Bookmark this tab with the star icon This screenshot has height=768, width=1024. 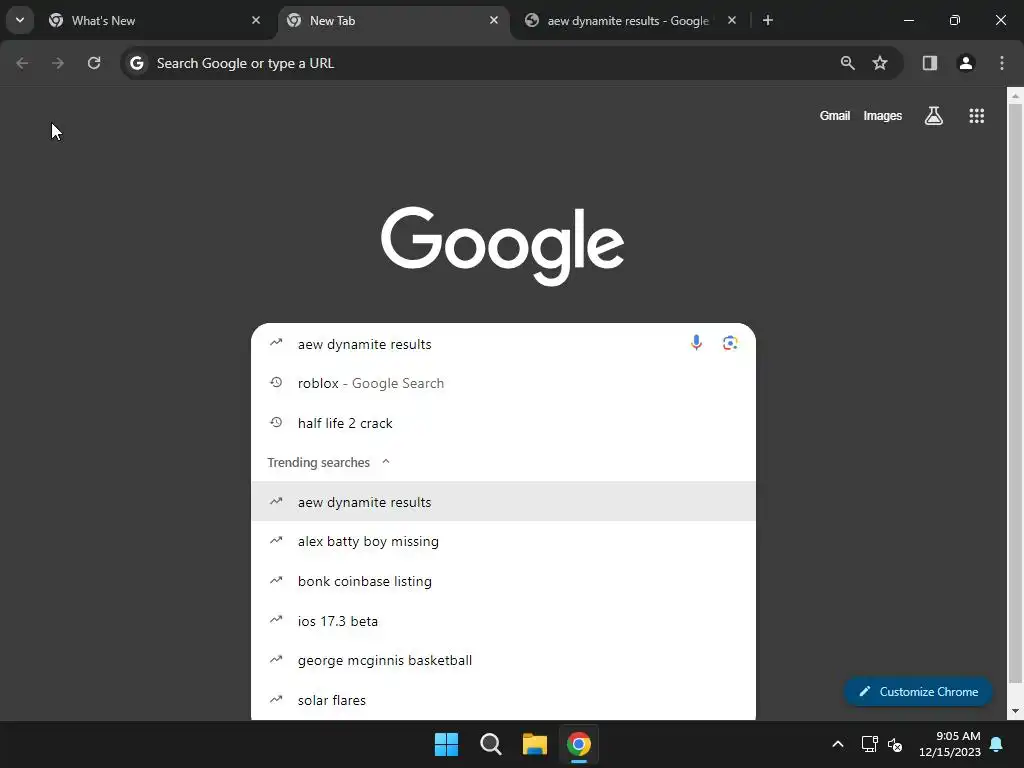click(880, 63)
